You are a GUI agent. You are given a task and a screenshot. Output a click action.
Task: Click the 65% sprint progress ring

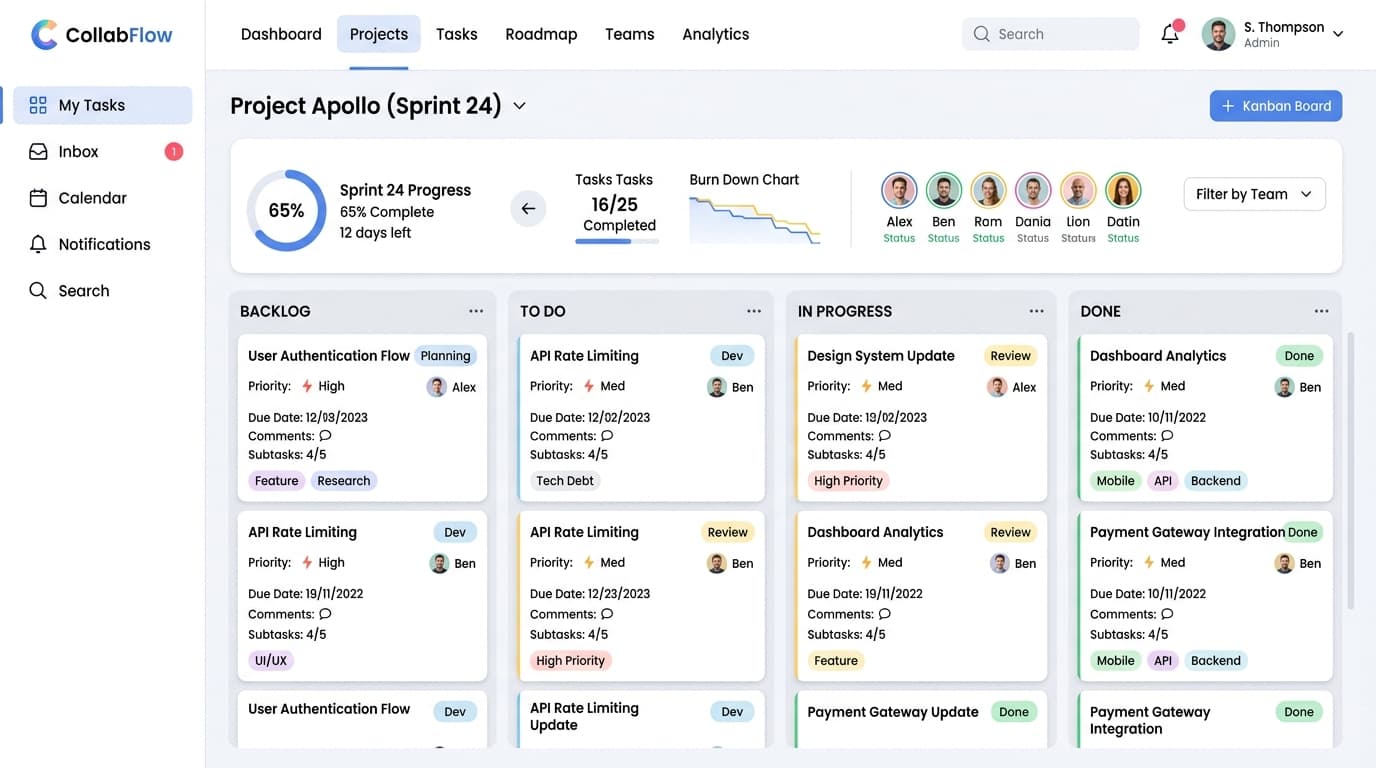(286, 210)
